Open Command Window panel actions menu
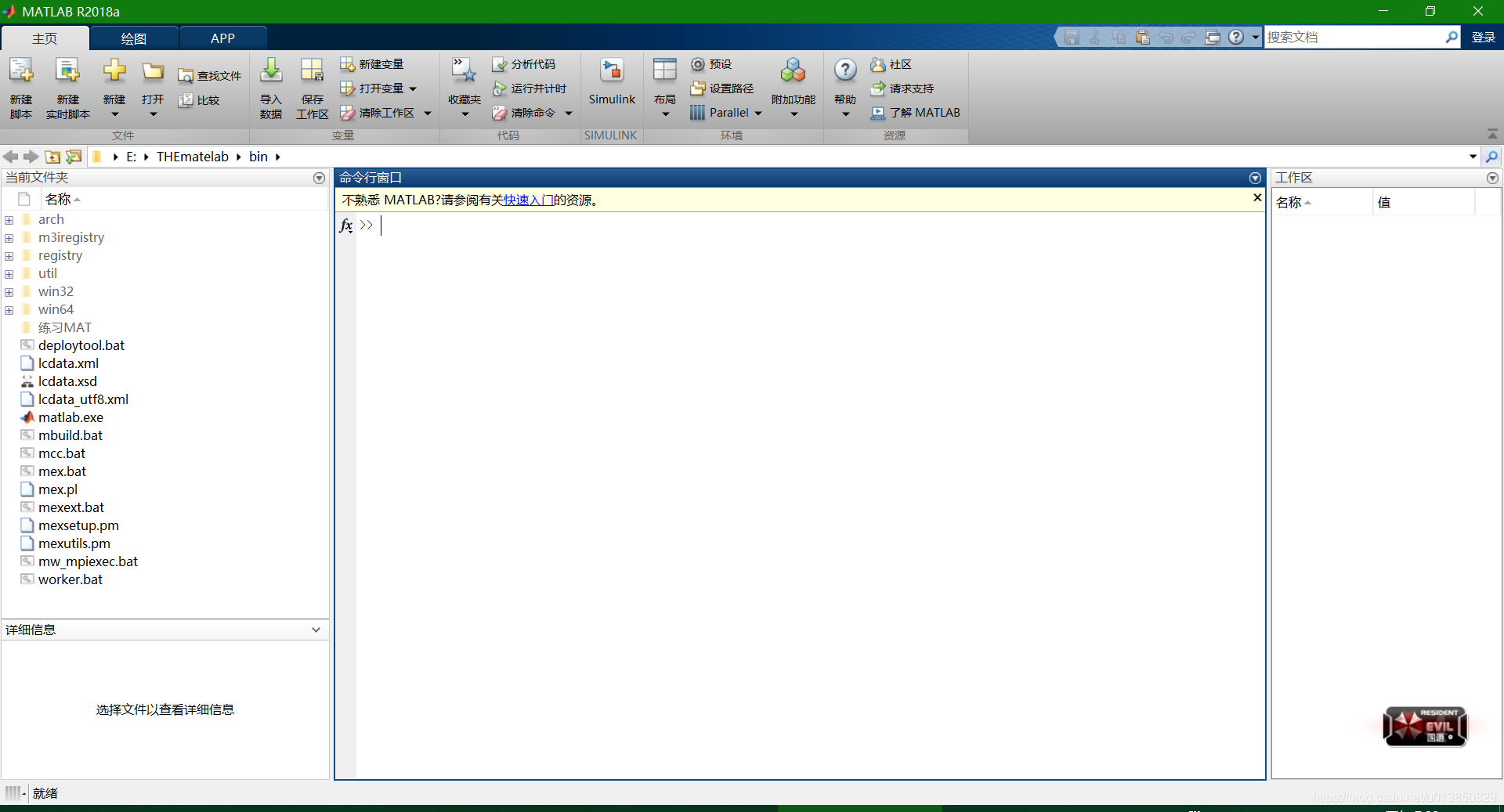 coord(1255,178)
